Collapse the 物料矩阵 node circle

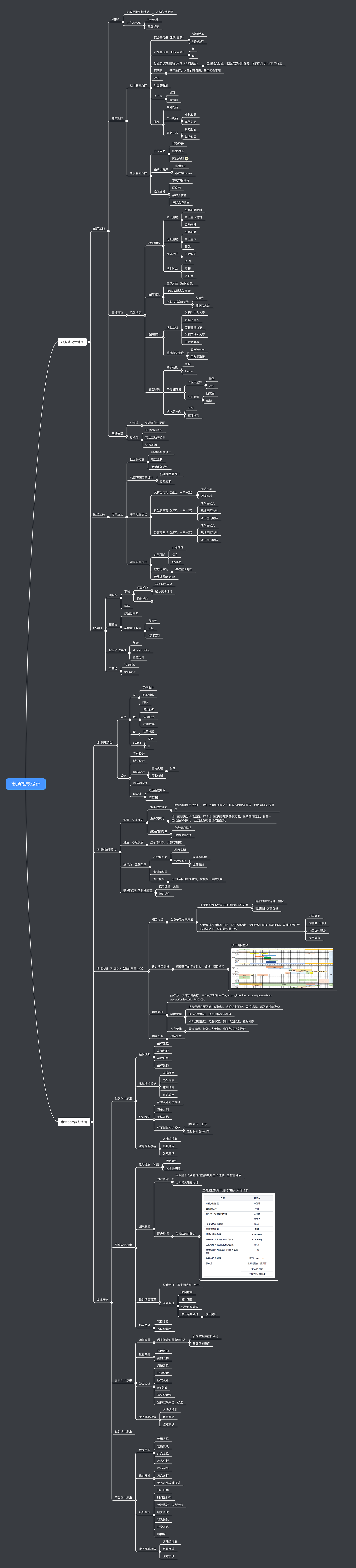click(127, 120)
